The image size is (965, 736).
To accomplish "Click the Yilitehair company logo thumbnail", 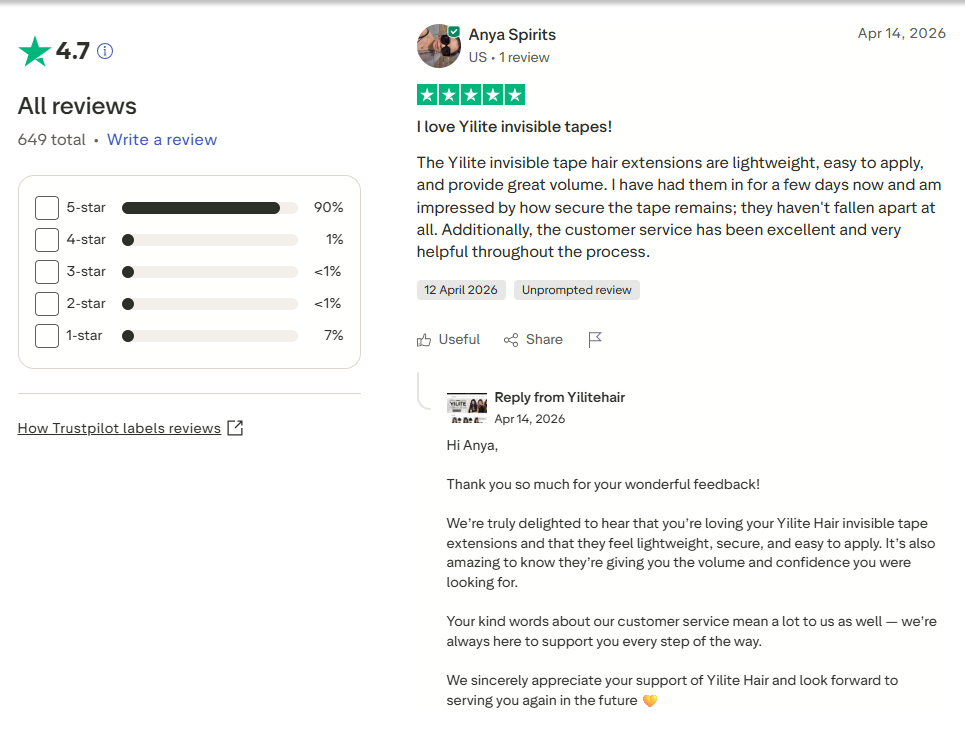I will coord(466,408).
